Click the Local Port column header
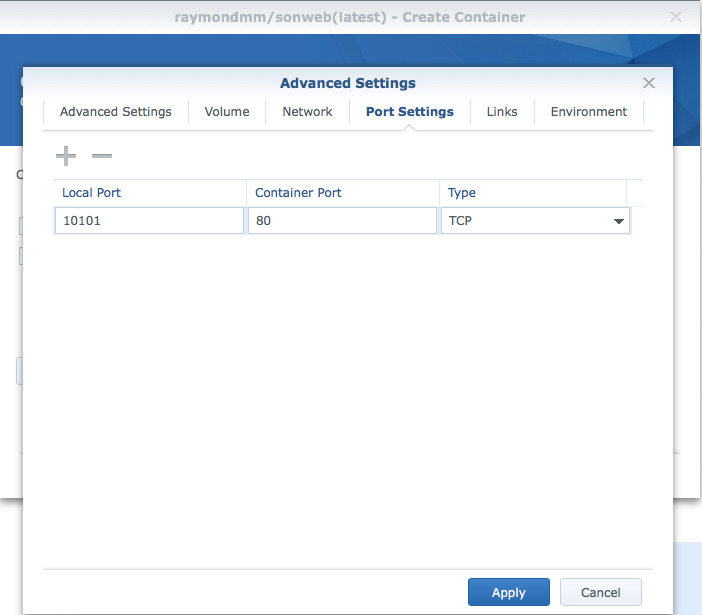The image size is (702, 615). point(150,193)
